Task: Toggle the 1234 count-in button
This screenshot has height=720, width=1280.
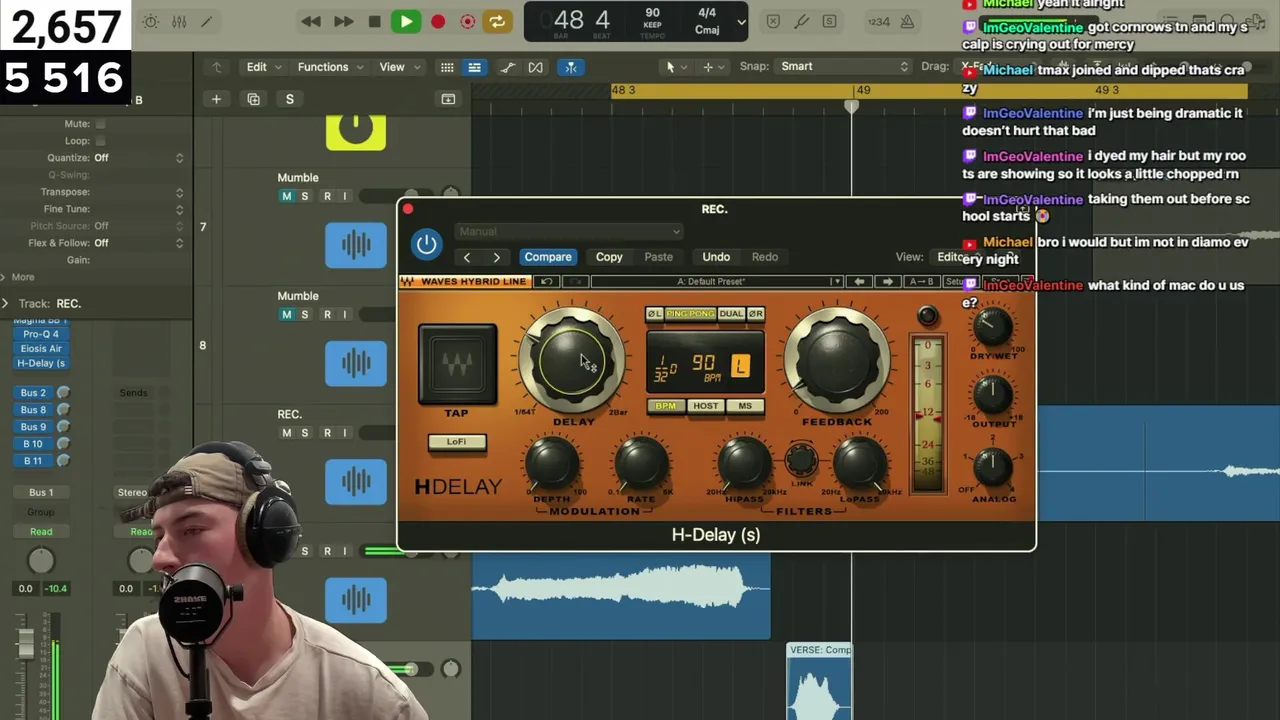Action: coord(879,21)
